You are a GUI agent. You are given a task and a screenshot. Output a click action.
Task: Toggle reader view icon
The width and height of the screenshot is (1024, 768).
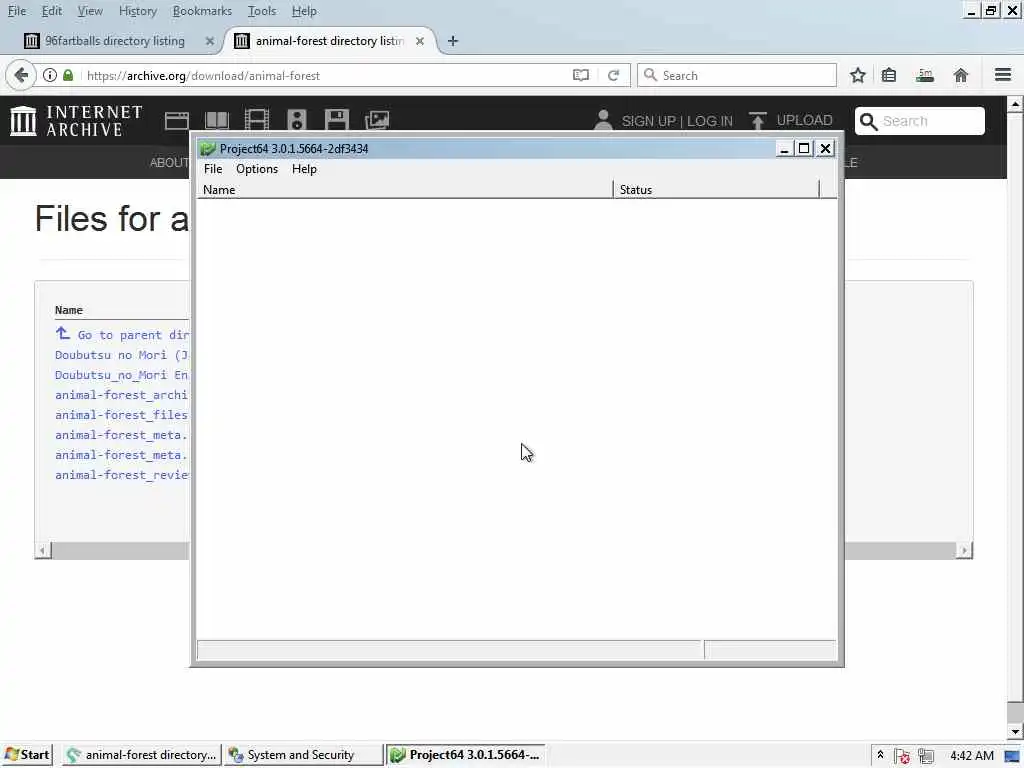581,76
